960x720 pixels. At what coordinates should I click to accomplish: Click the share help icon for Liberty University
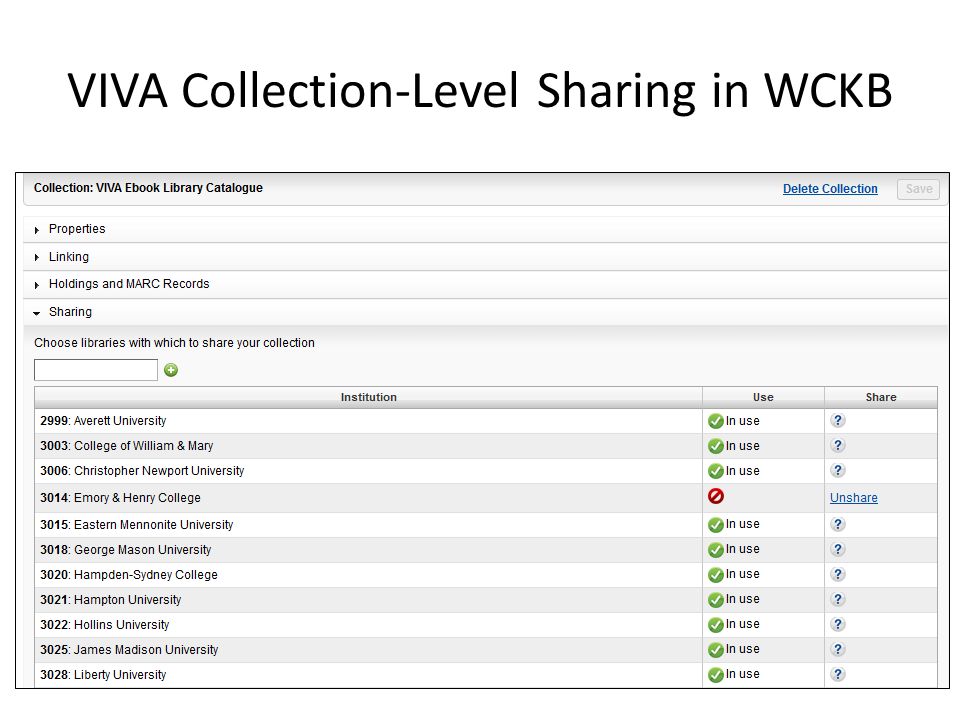point(838,674)
